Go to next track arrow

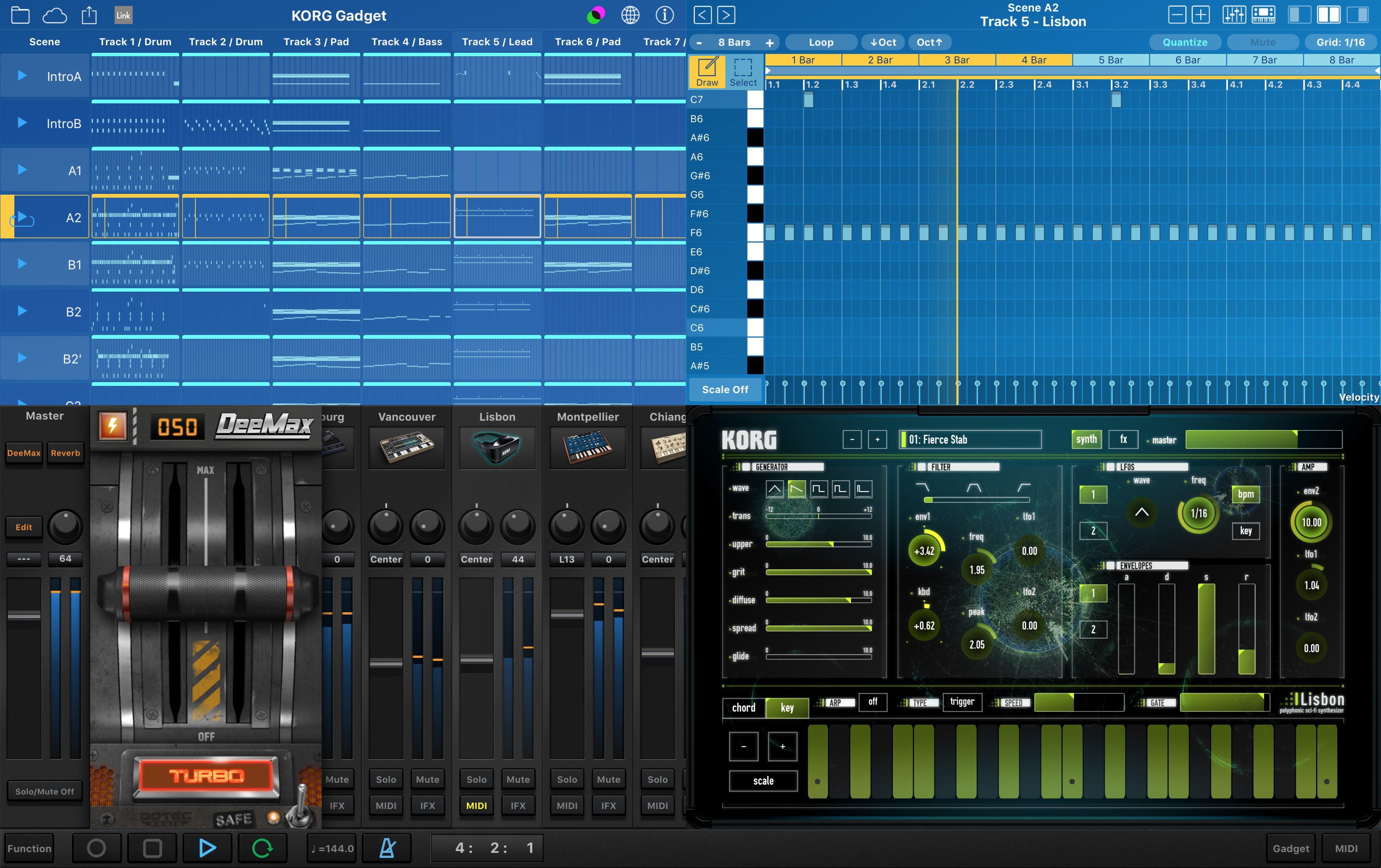click(x=726, y=14)
